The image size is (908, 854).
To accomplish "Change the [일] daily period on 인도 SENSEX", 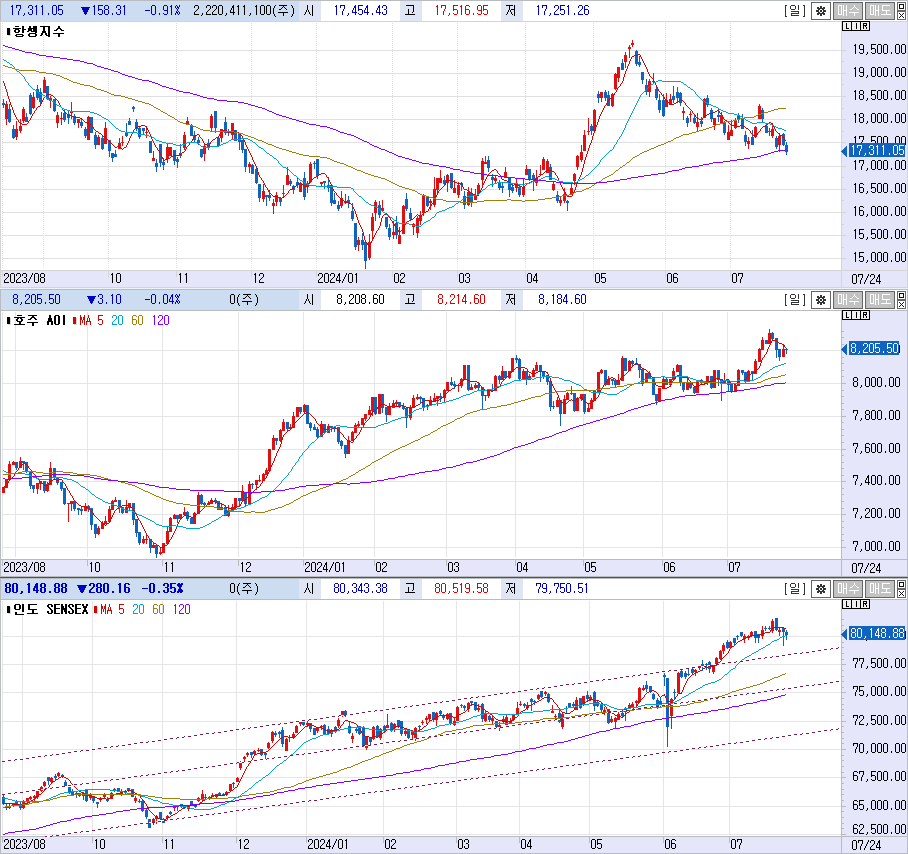I will (x=795, y=588).
